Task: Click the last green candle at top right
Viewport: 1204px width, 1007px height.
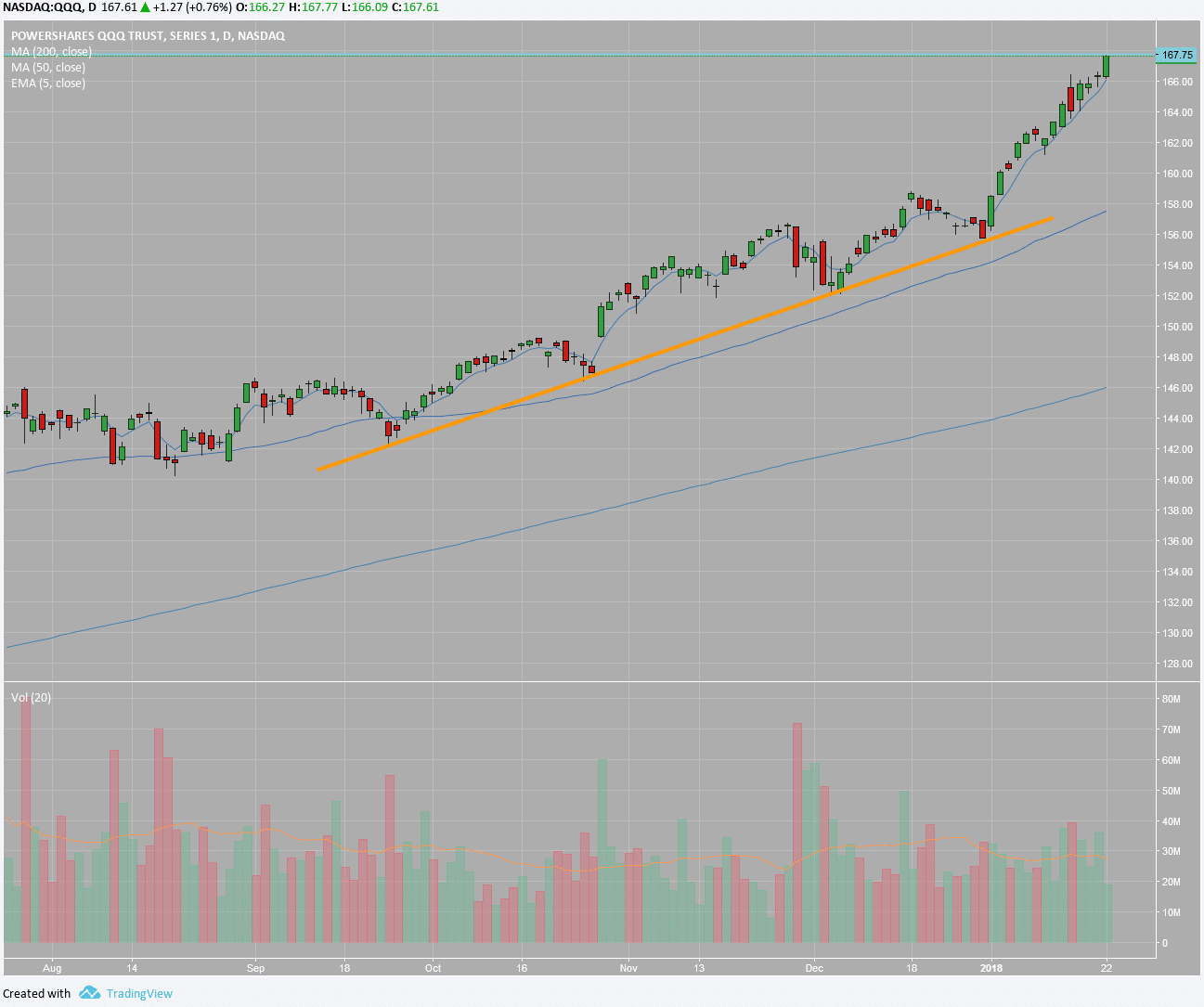Action: (1106, 66)
